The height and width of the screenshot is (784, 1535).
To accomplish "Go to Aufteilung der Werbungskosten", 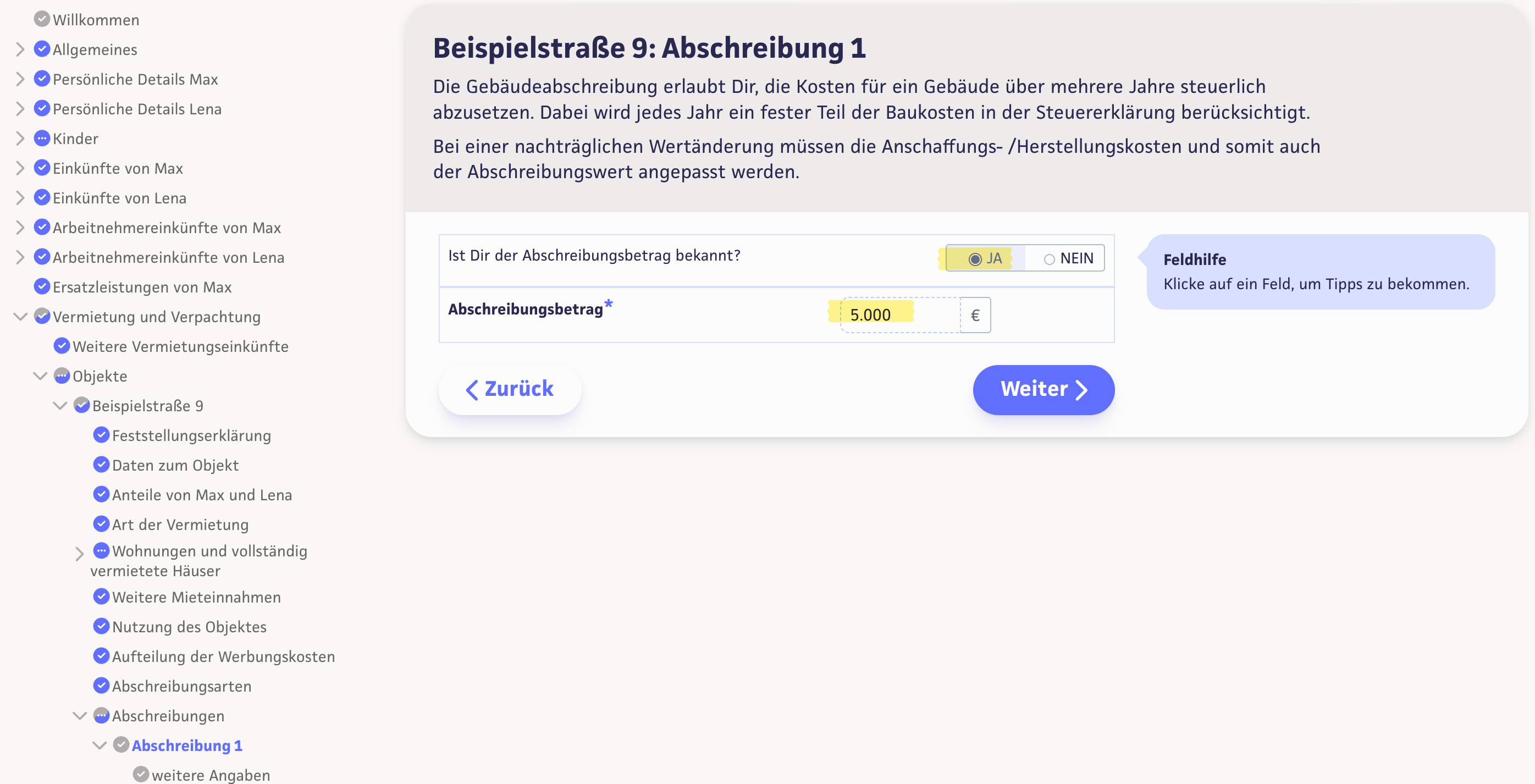I will (223, 656).
